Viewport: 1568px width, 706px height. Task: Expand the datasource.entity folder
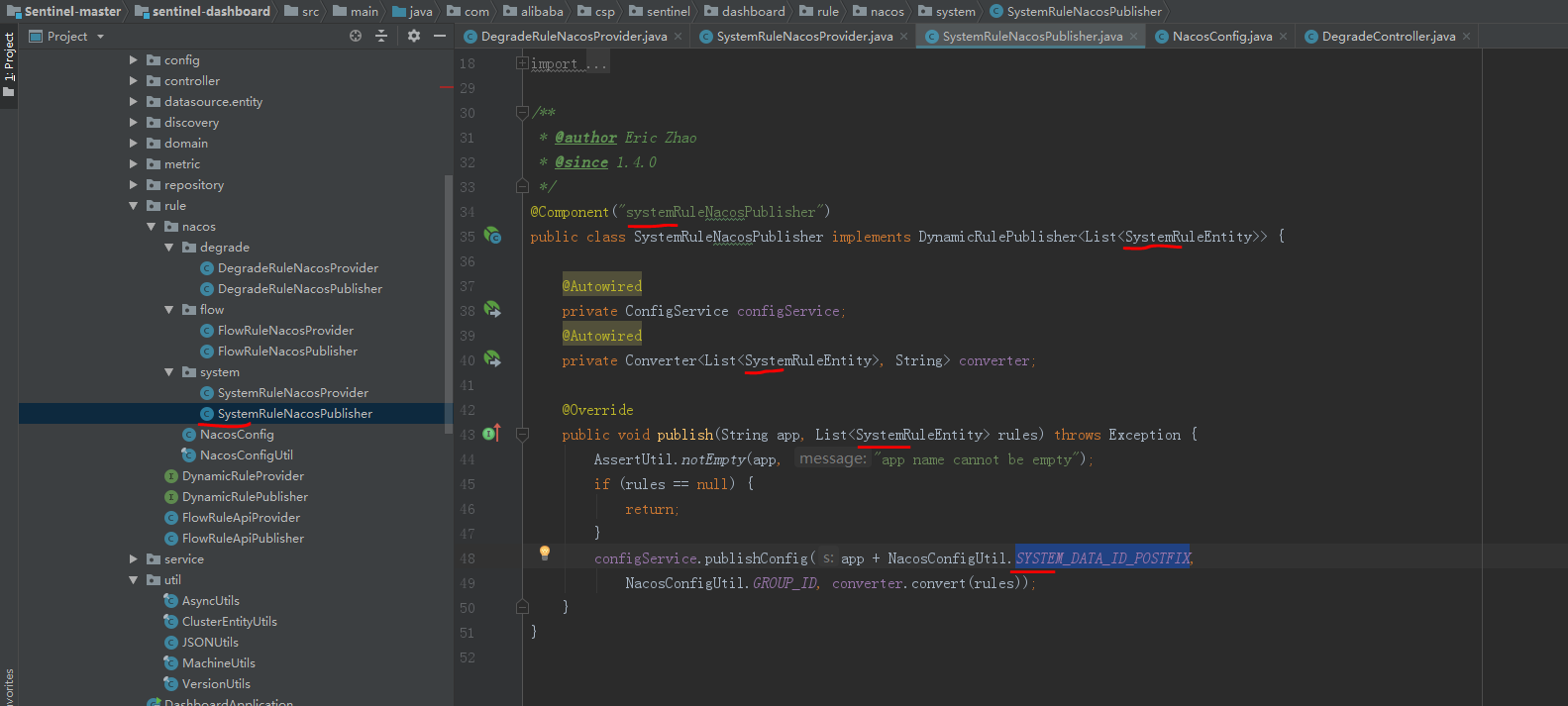pos(134,102)
